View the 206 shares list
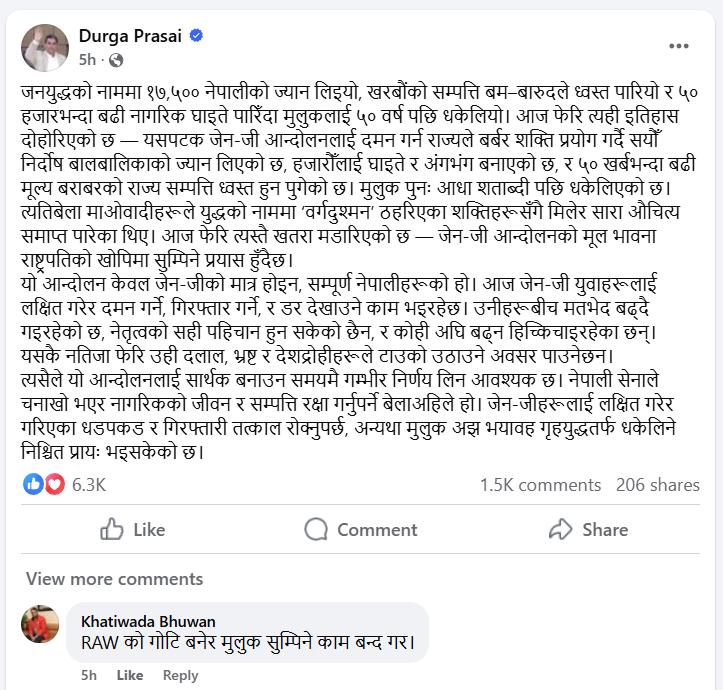 658,485
